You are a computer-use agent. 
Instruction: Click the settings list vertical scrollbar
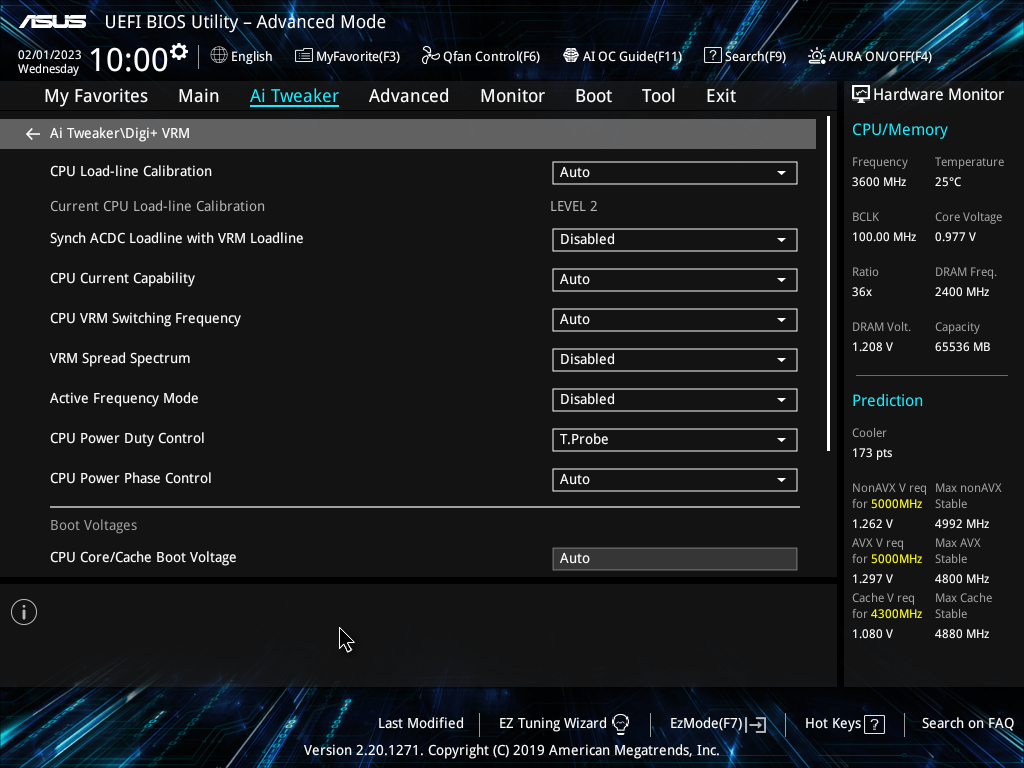click(x=828, y=283)
